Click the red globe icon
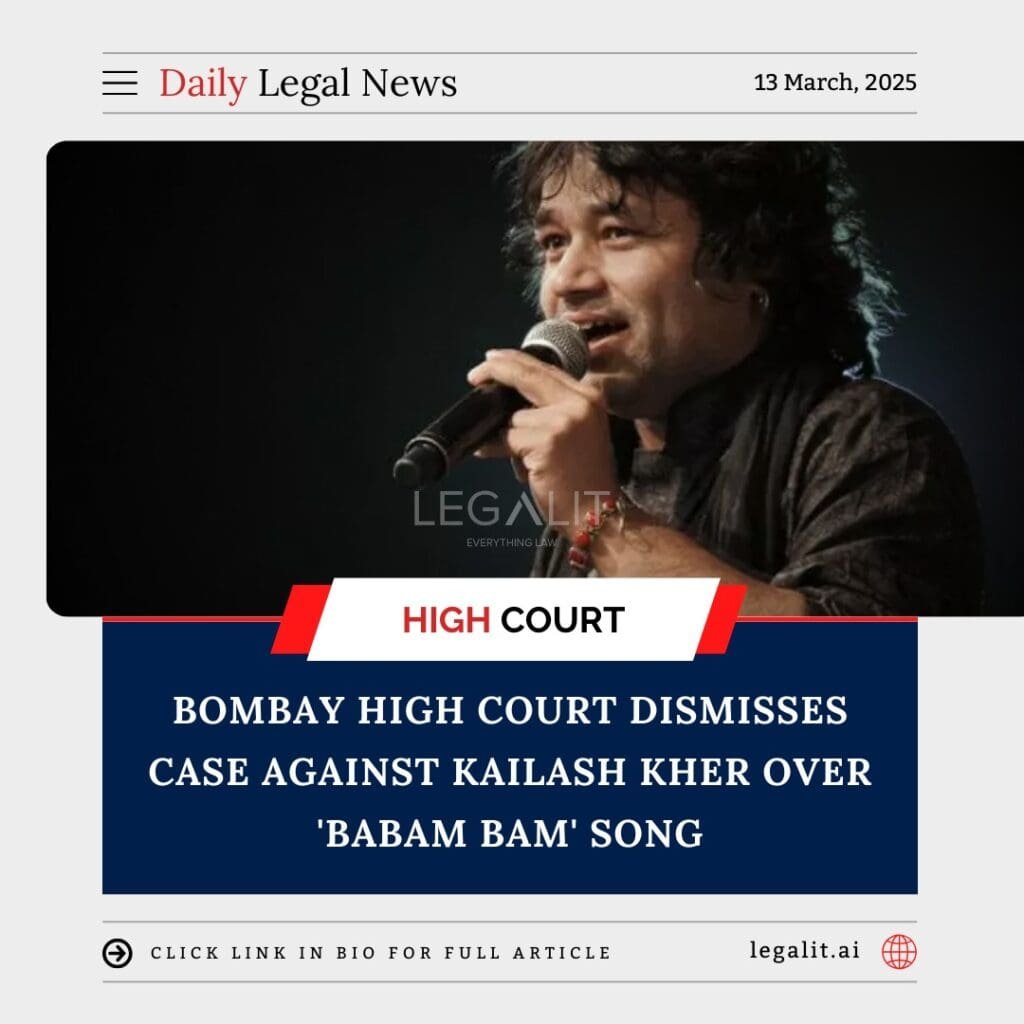The height and width of the screenshot is (1024, 1024). click(x=899, y=952)
